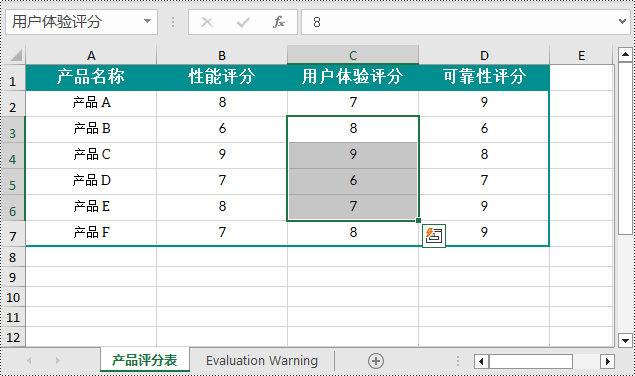The width and height of the screenshot is (635, 376).
Task: Click the 性能评分 header cell
Action: click(222, 77)
